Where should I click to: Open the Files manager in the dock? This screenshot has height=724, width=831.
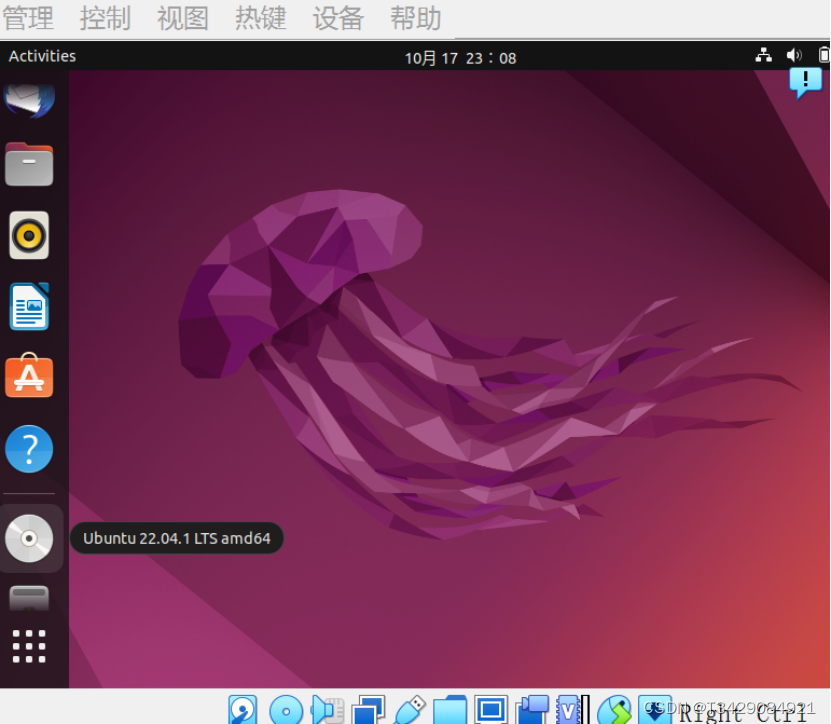29,164
